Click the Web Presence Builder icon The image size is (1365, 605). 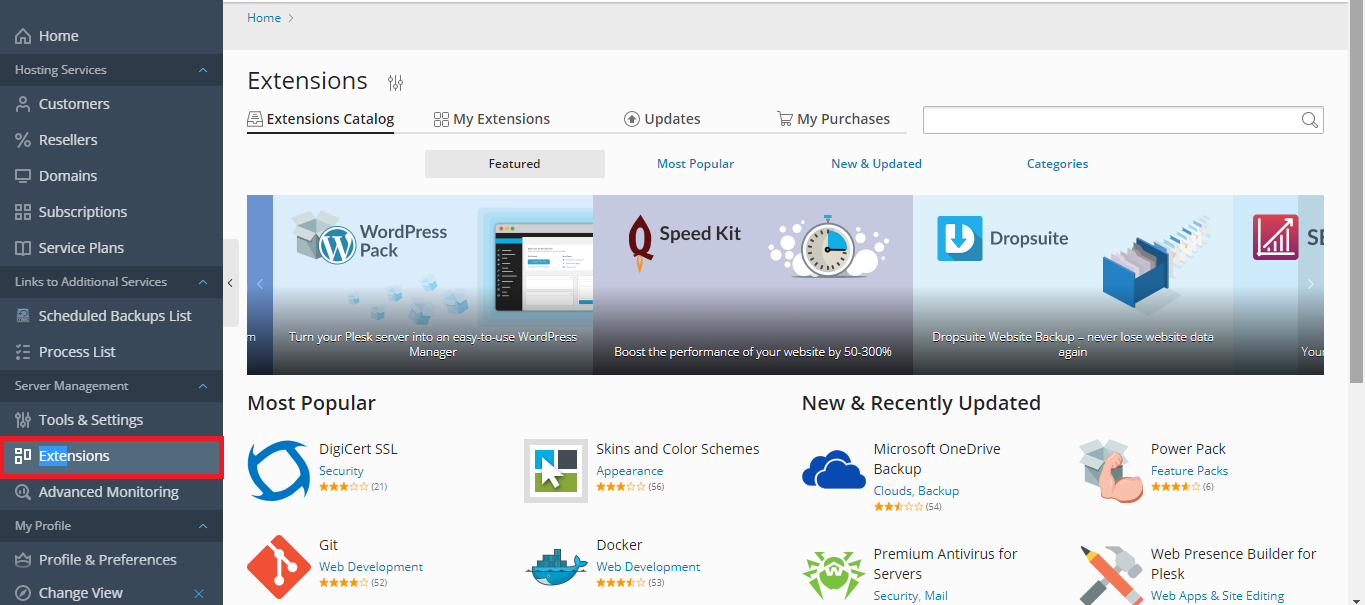[1111, 575]
